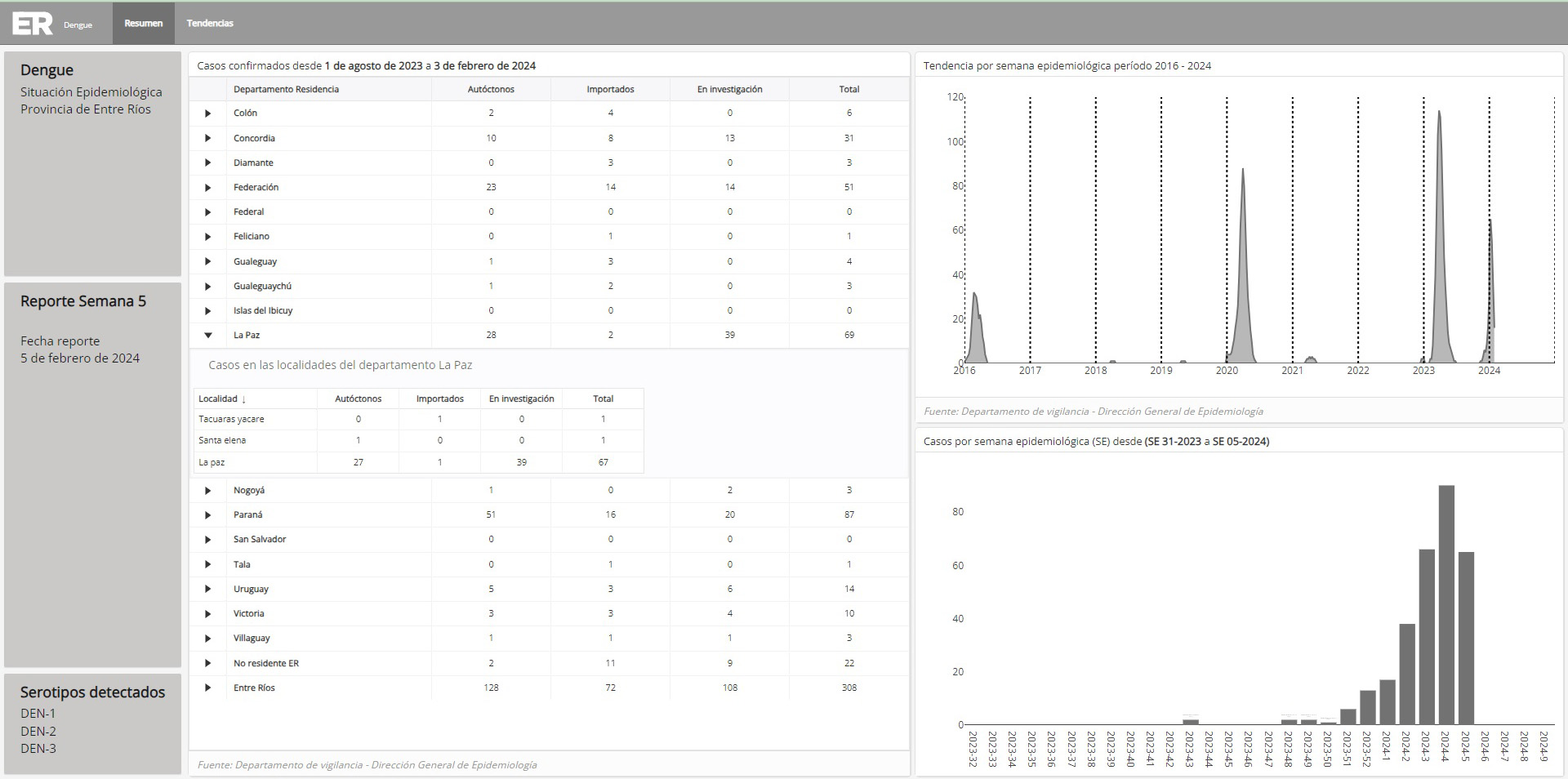The width and height of the screenshot is (1568, 779).
Task: Click Autóctonos header in localities subtable
Action: [358, 399]
